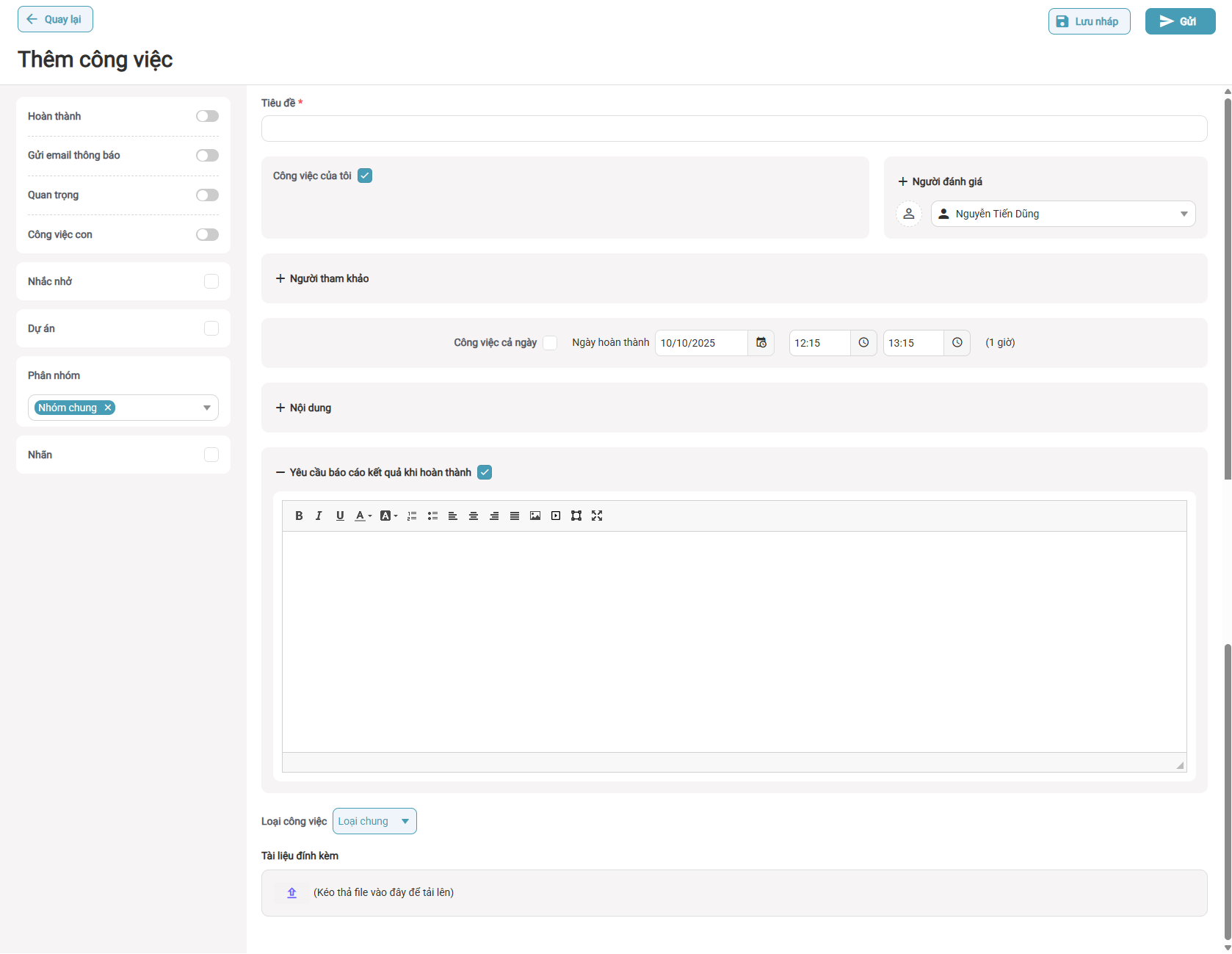Screen dimensions: 1232x954
Task: Open the Loại chung dropdown
Action: pyautogui.click(x=374, y=821)
